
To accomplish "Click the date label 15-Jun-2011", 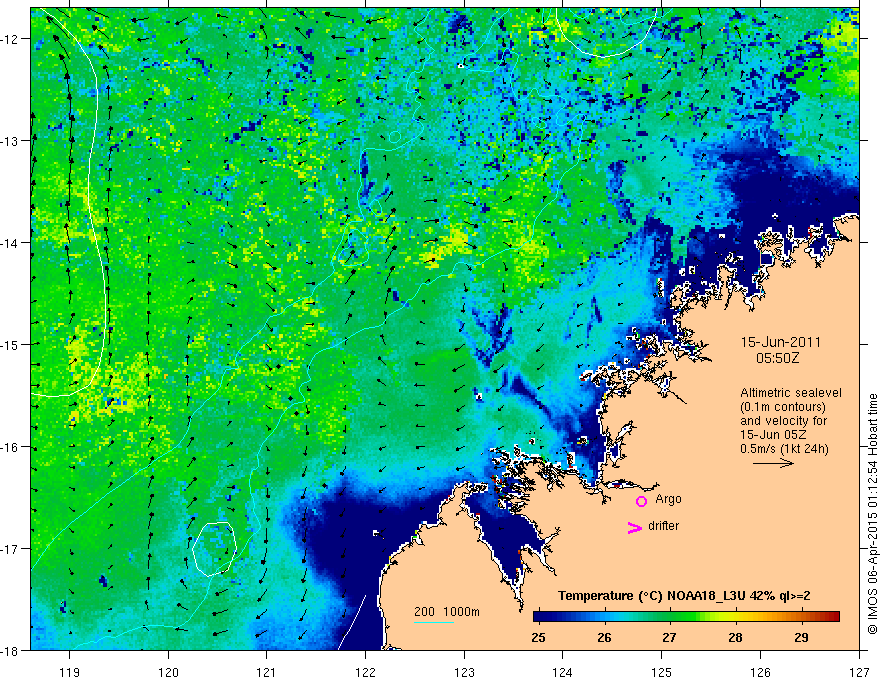I will pyautogui.click(x=781, y=342).
